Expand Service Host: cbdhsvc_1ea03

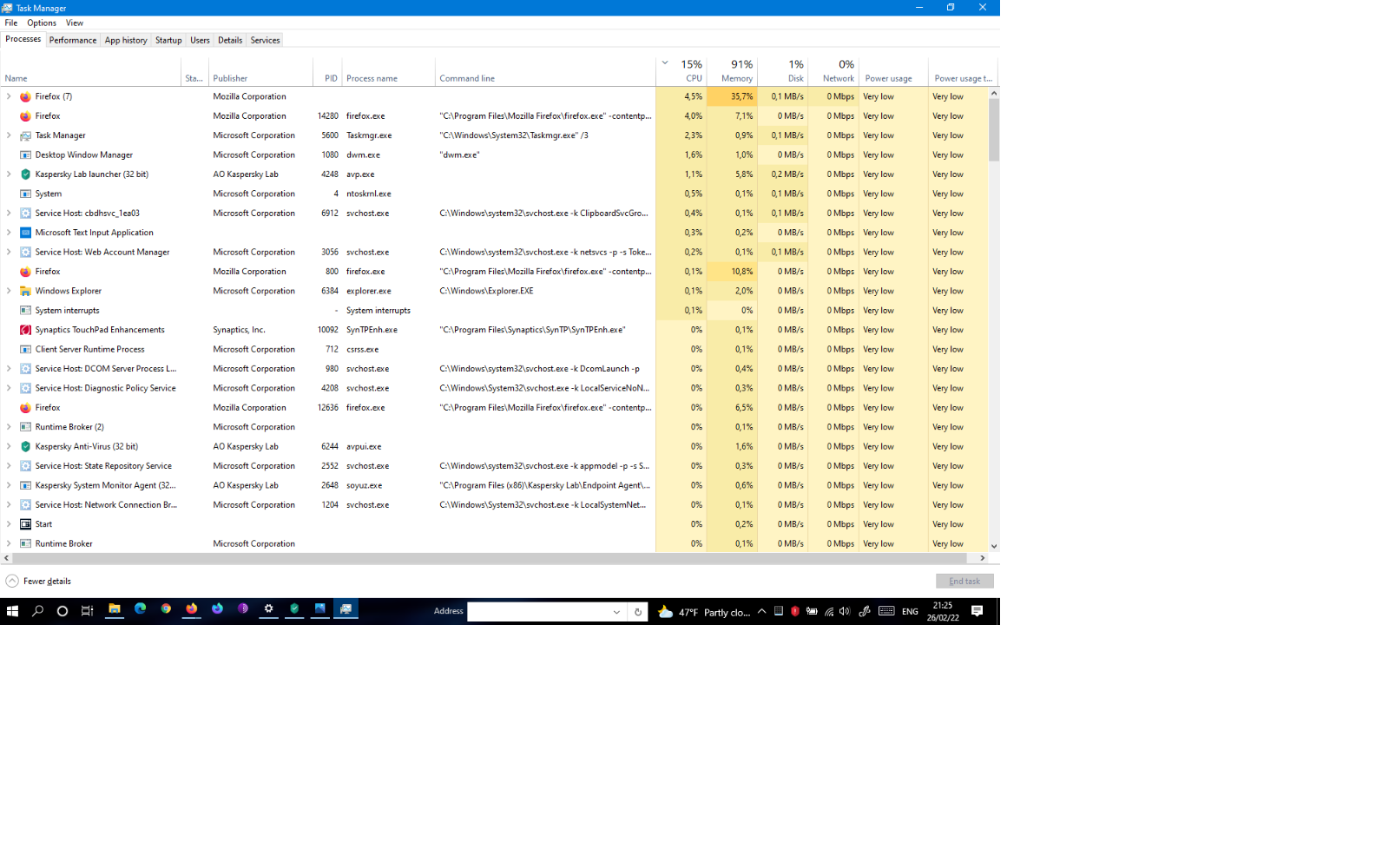click(9, 213)
